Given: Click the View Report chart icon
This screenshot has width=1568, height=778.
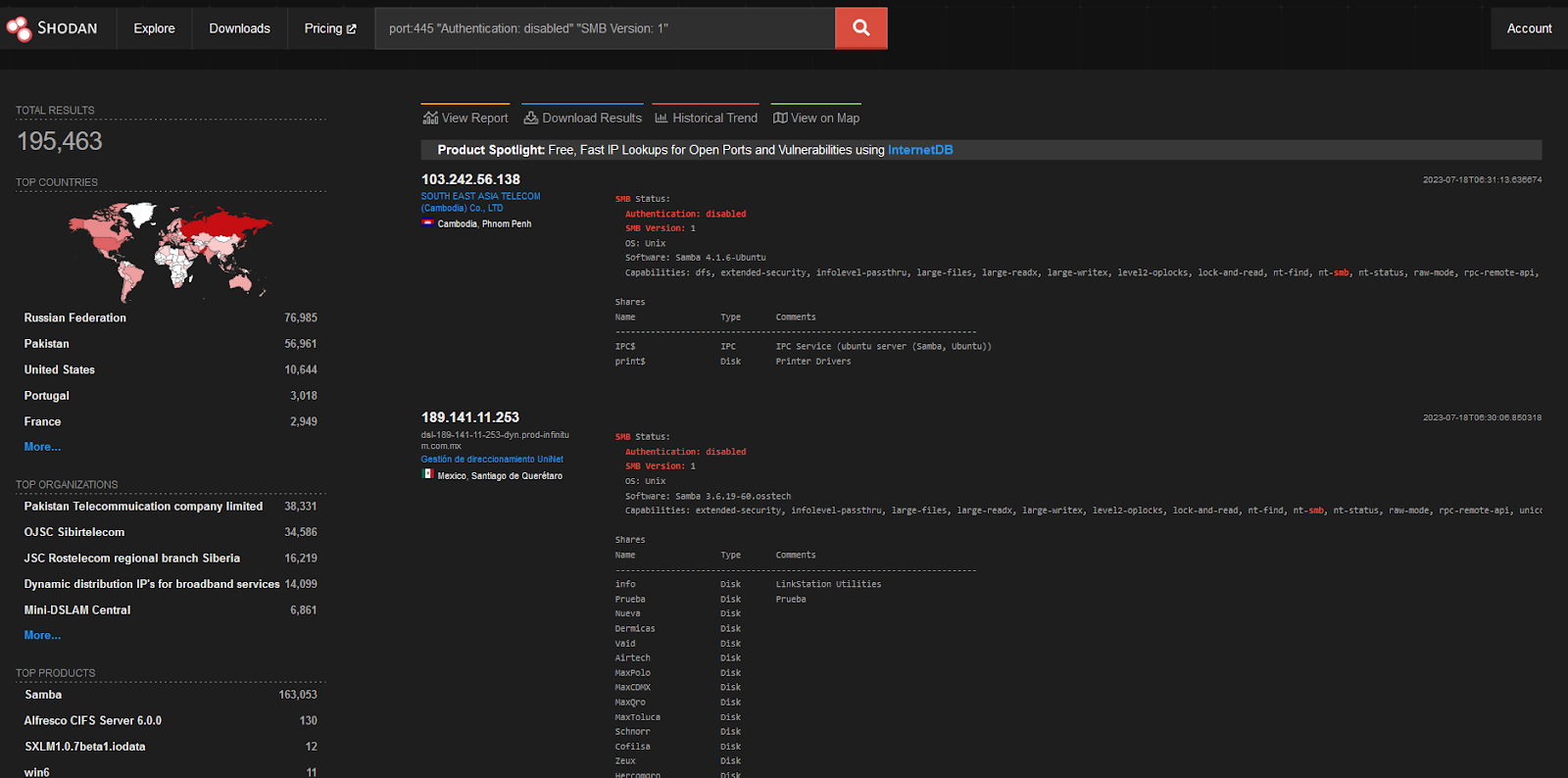Looking at the screenshot, I should click(x=430, y=118).
